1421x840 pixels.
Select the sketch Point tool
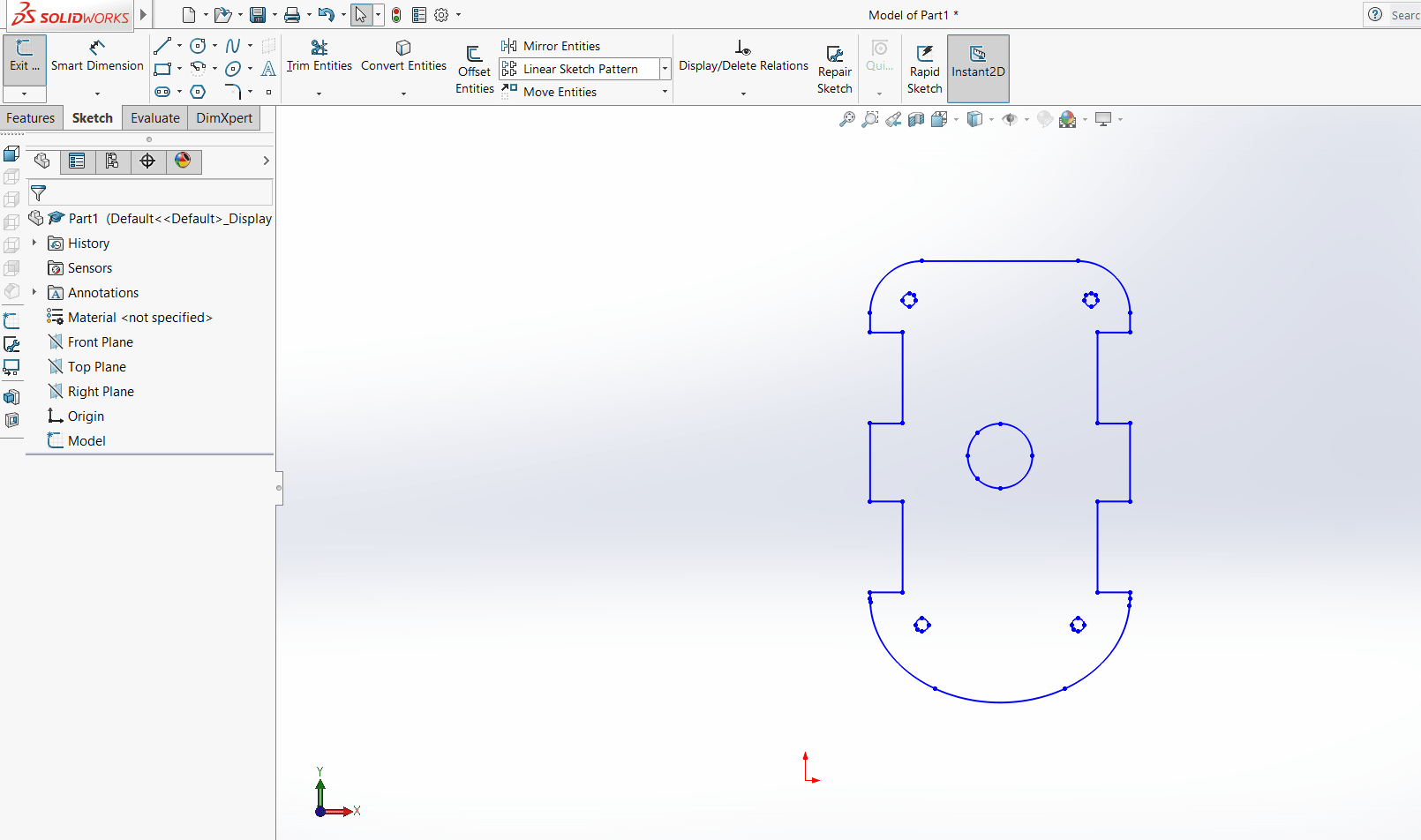(269, 92)
